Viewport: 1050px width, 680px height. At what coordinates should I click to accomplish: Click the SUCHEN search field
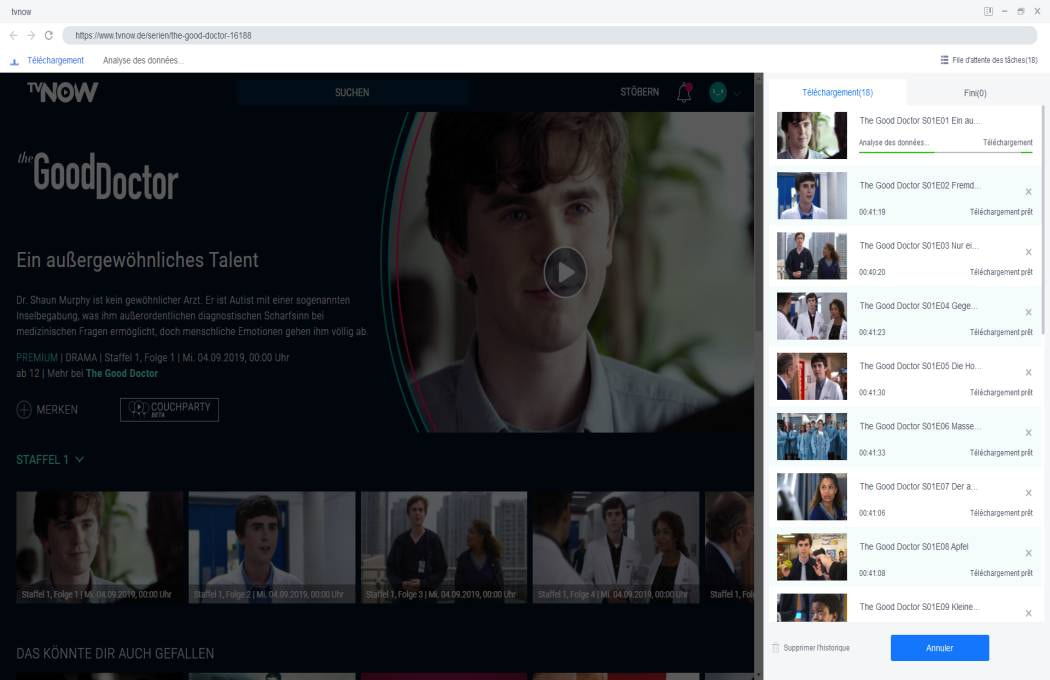click(352, 92)
